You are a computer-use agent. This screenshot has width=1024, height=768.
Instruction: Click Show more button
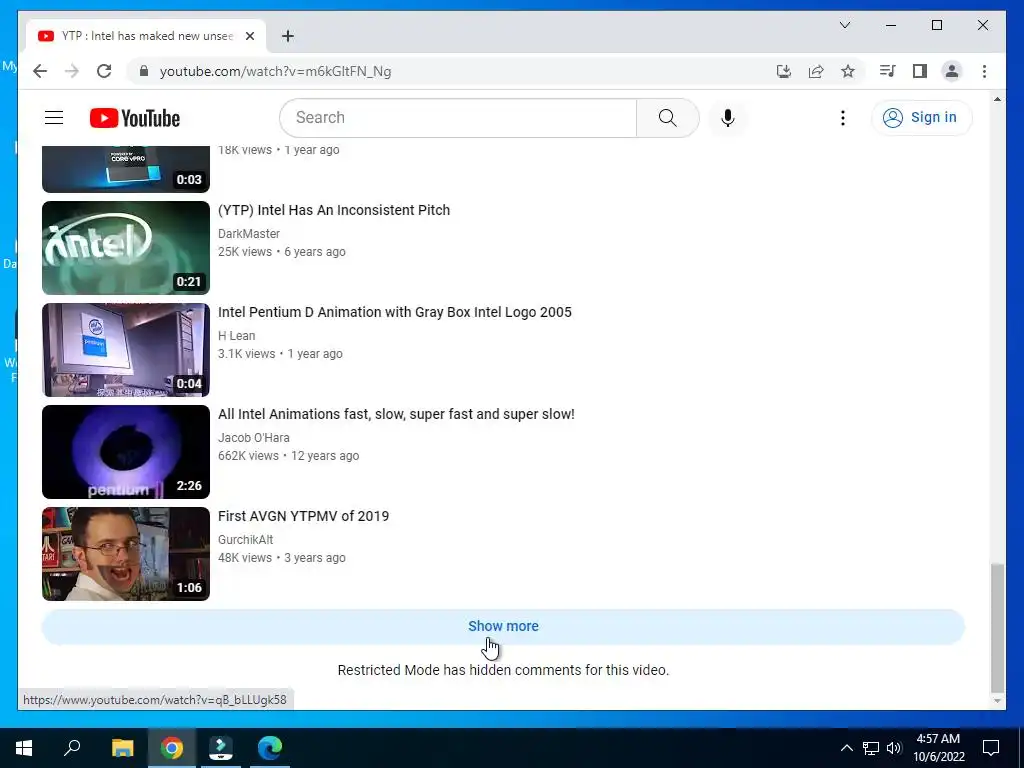[503, 626]
